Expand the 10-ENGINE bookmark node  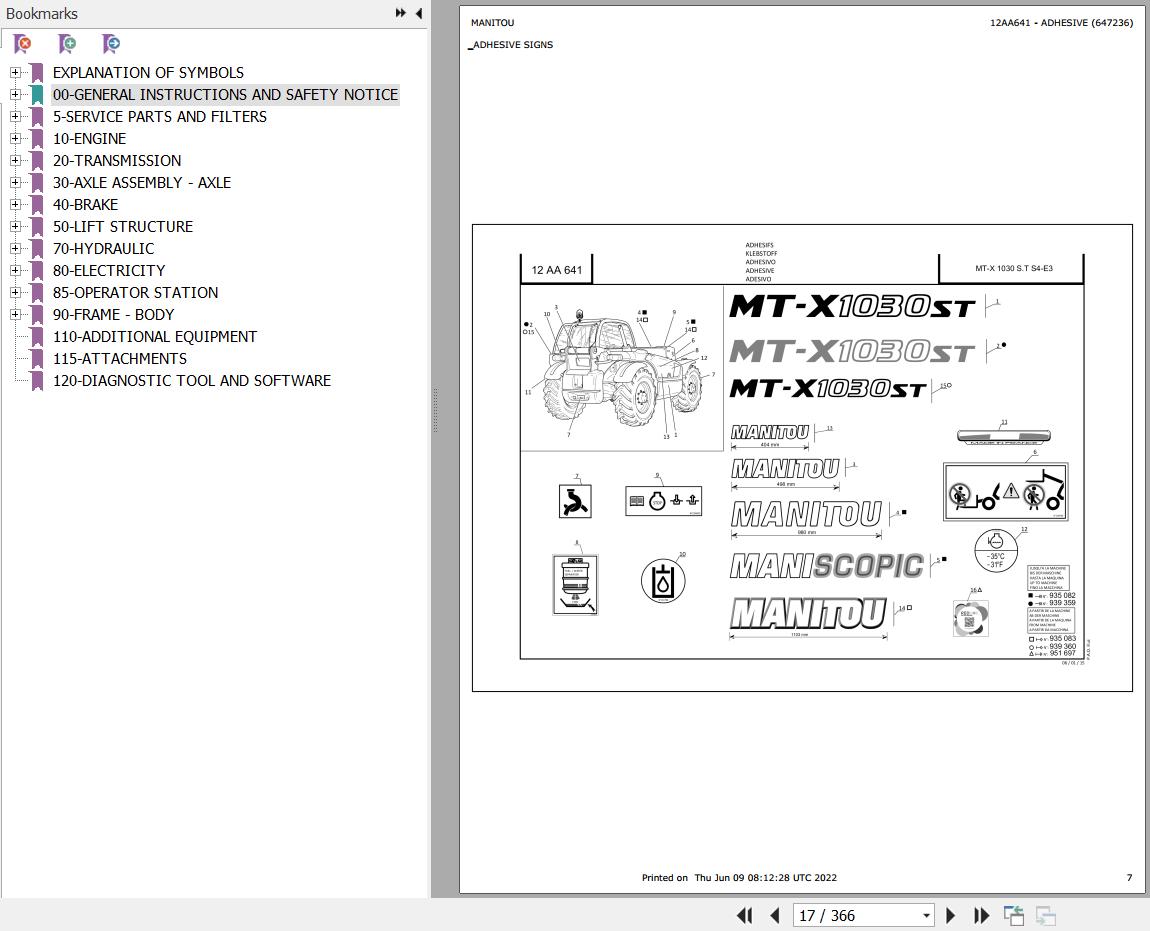tap(15, 139)
